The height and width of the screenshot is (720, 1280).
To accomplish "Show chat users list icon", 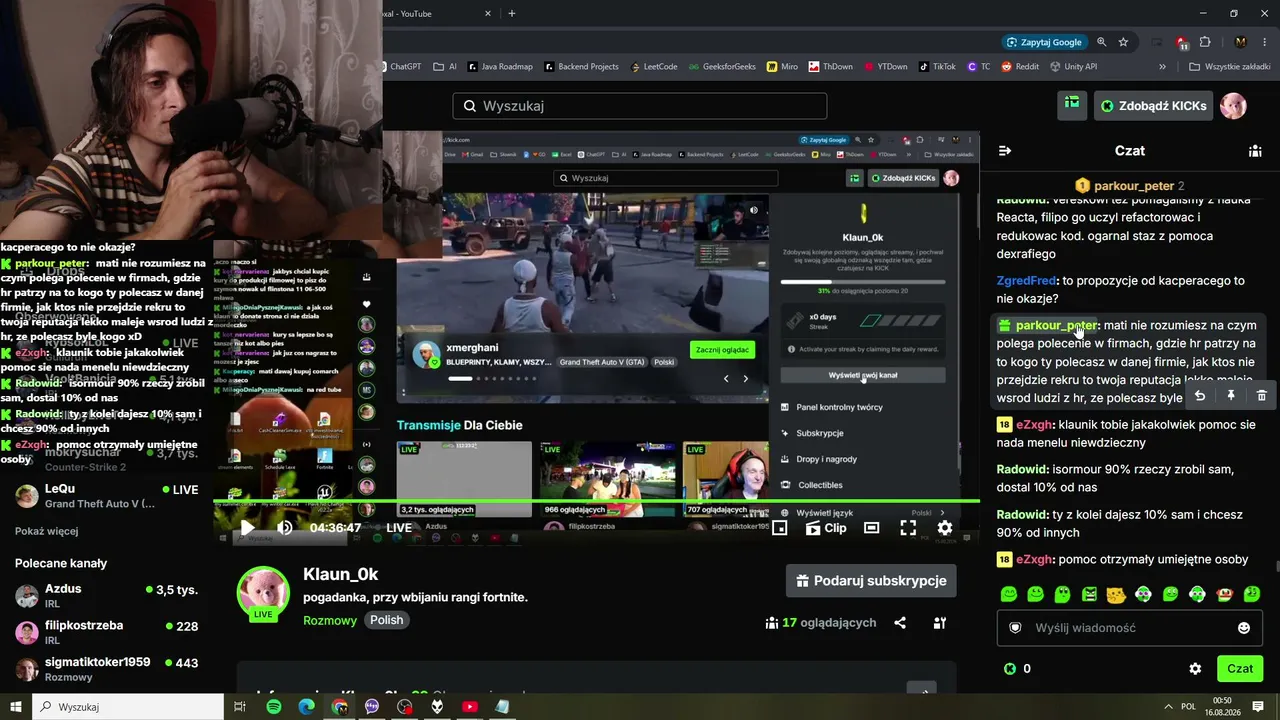I will point(1255,151).
